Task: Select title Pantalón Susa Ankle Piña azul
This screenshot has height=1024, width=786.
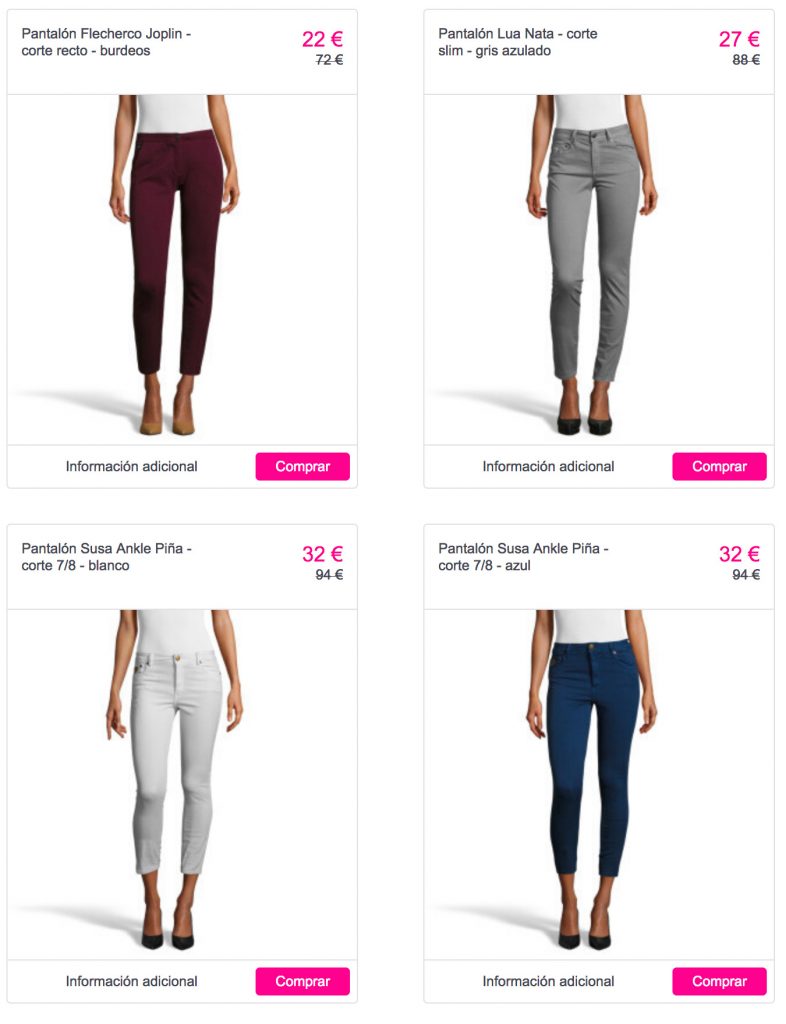Action: point(523,556)
